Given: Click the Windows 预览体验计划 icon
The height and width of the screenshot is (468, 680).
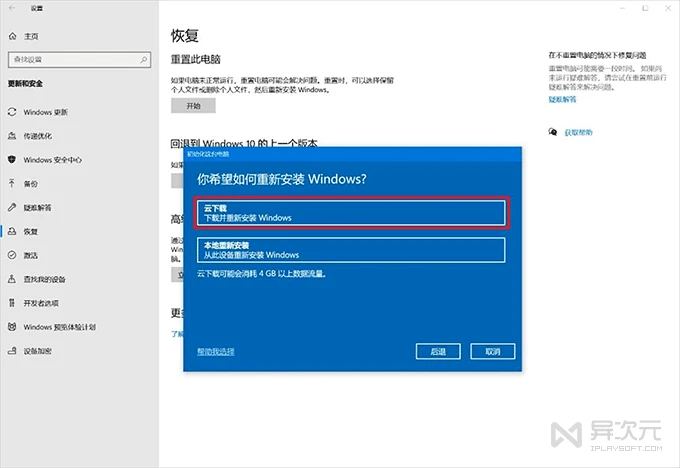Looking at the screenshot, I should [12, 327].
